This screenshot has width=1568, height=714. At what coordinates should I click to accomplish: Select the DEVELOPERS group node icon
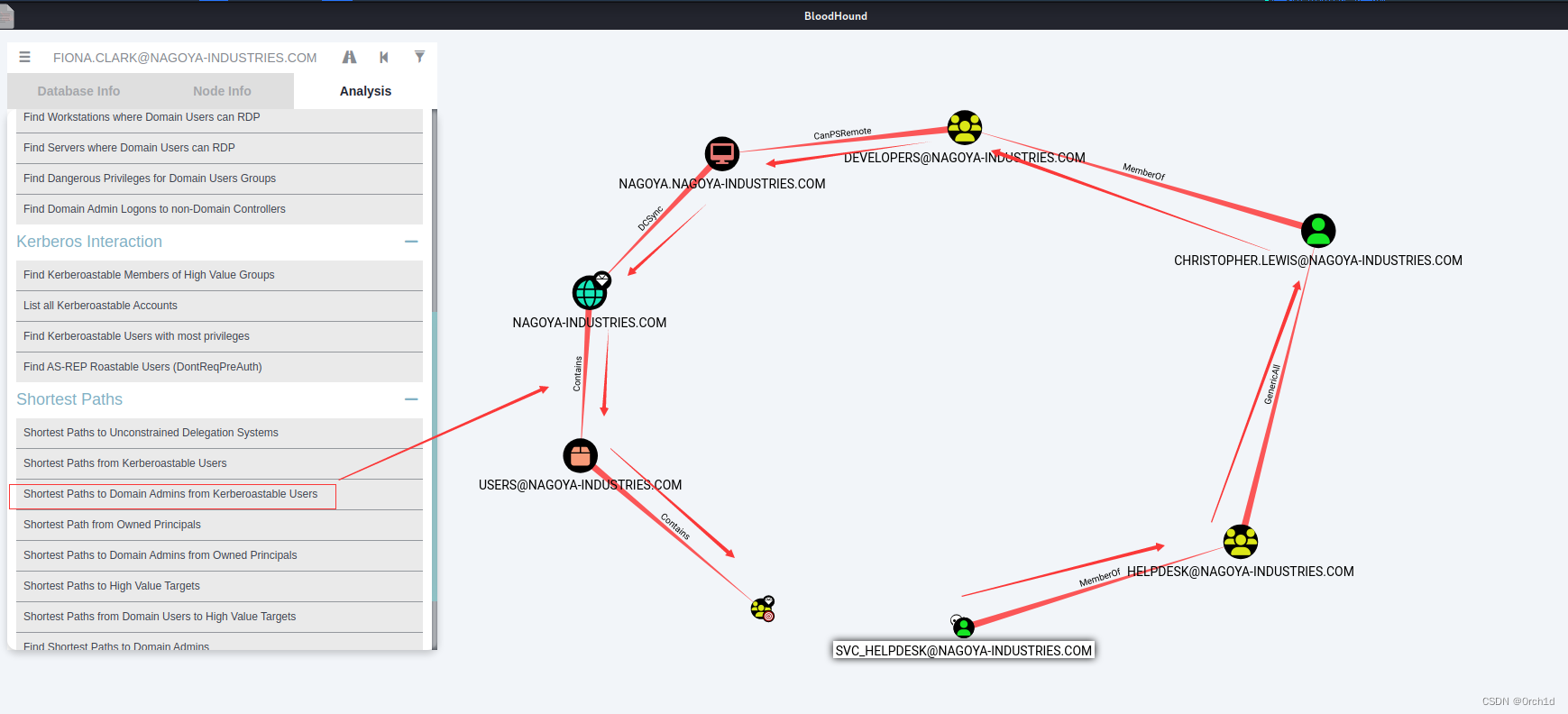(964, 128)
